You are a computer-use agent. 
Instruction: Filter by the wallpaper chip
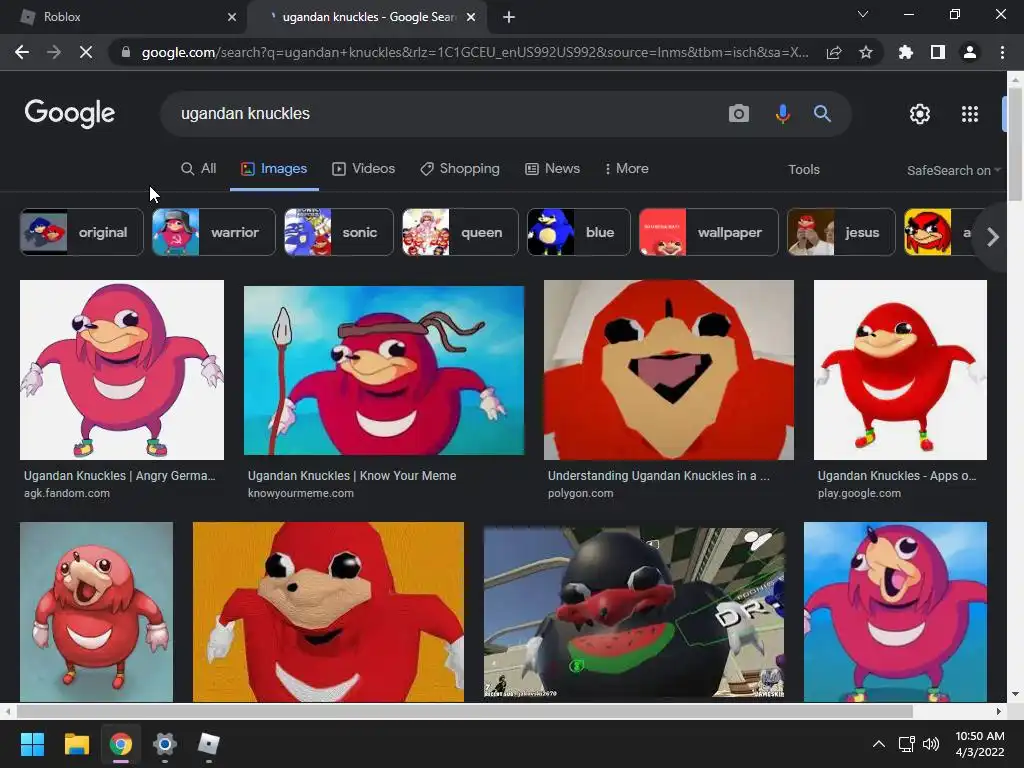pos(709,232)
